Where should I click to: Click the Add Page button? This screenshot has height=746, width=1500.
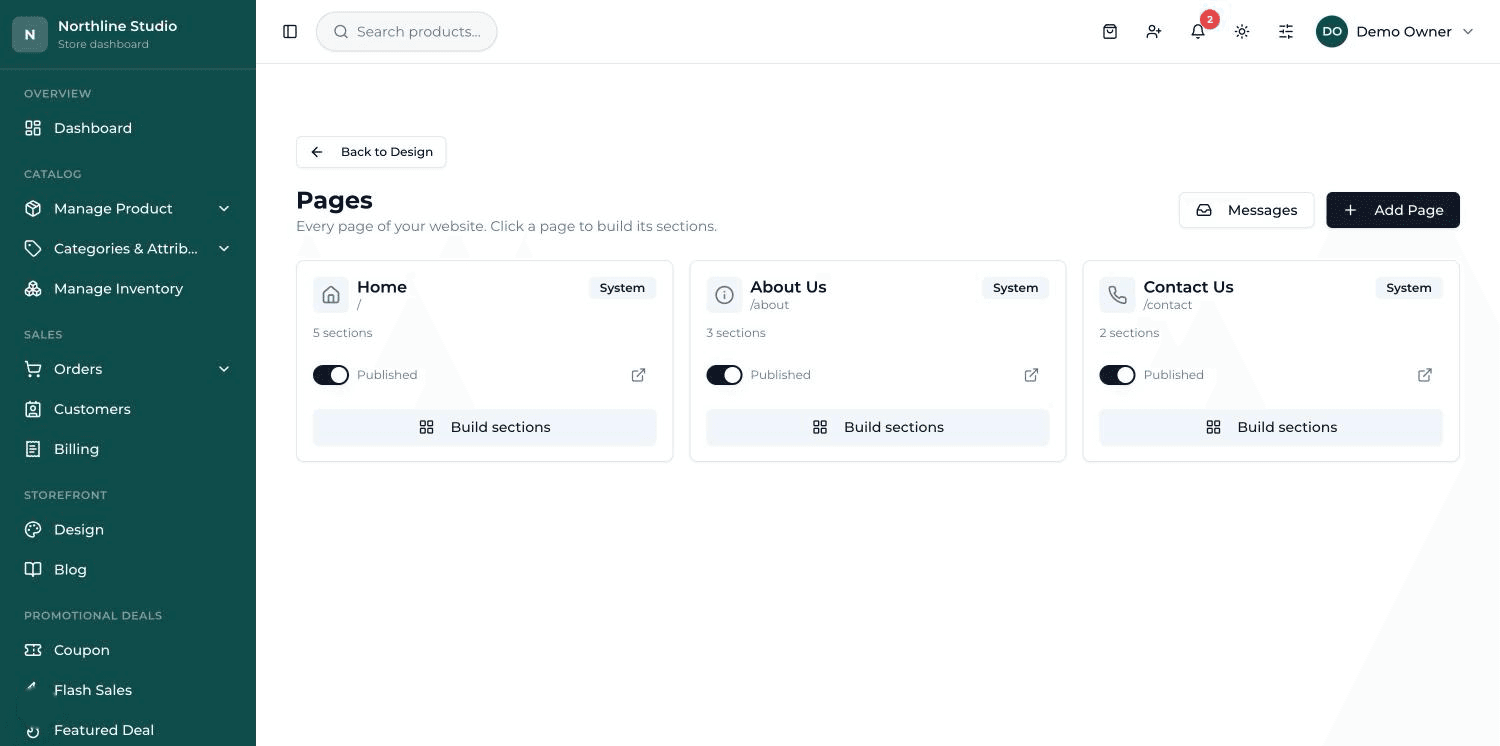tap(1393, 210)
